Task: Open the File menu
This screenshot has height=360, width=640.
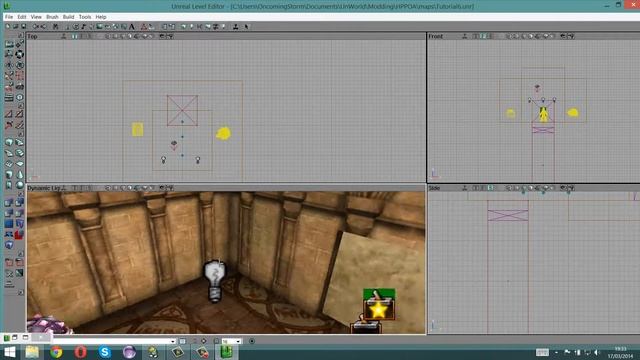Action: 9,17
